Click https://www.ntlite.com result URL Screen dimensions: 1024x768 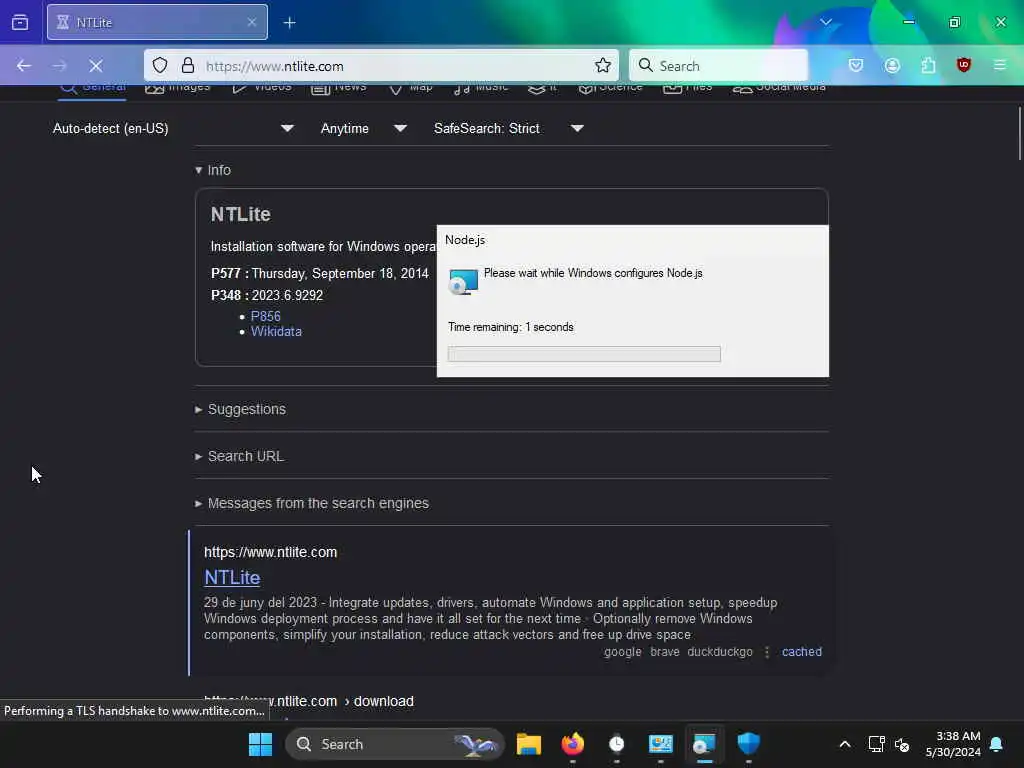[x=270, y=552]
